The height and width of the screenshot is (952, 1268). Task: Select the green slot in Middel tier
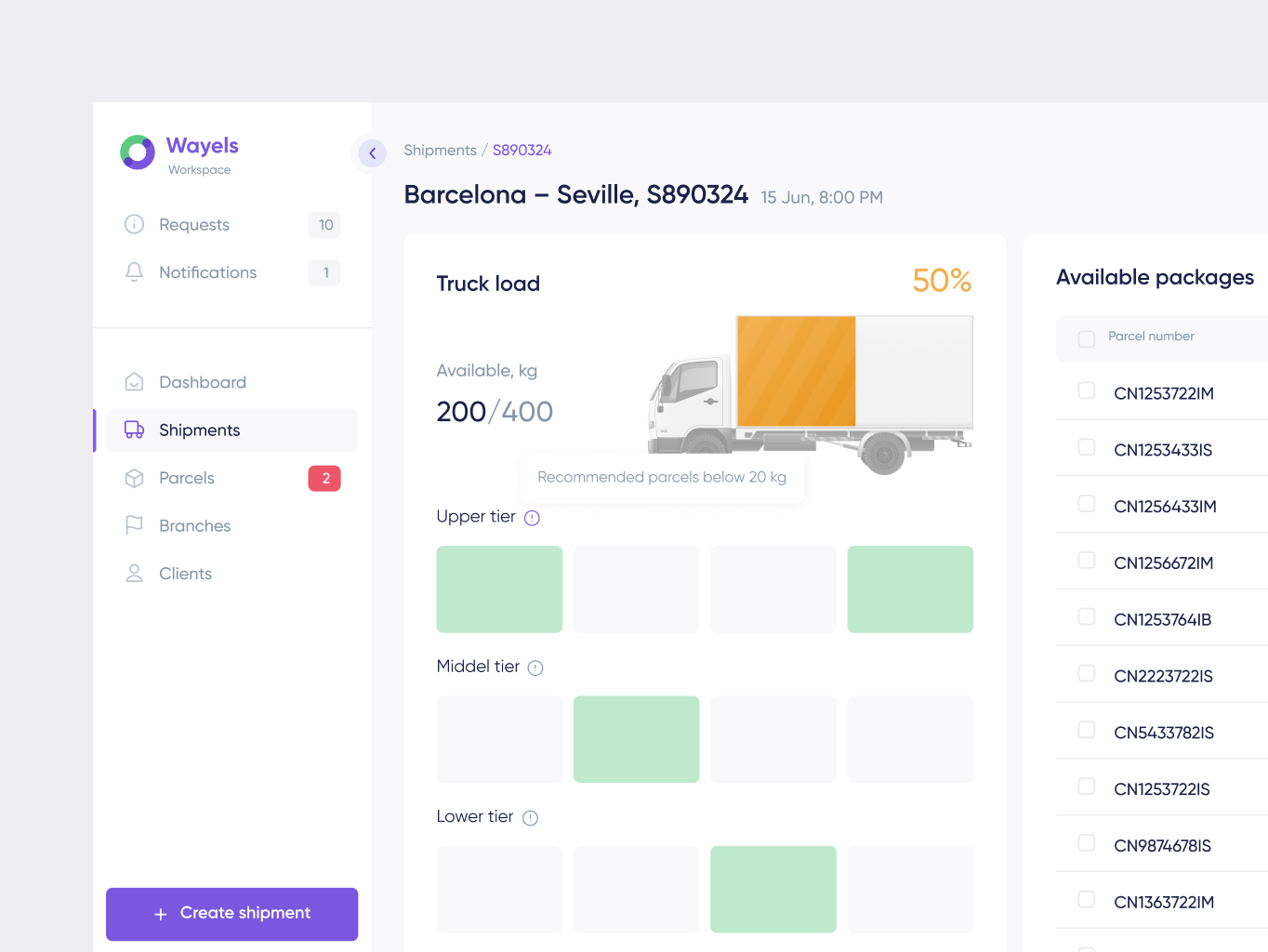[x=636, y=739]
